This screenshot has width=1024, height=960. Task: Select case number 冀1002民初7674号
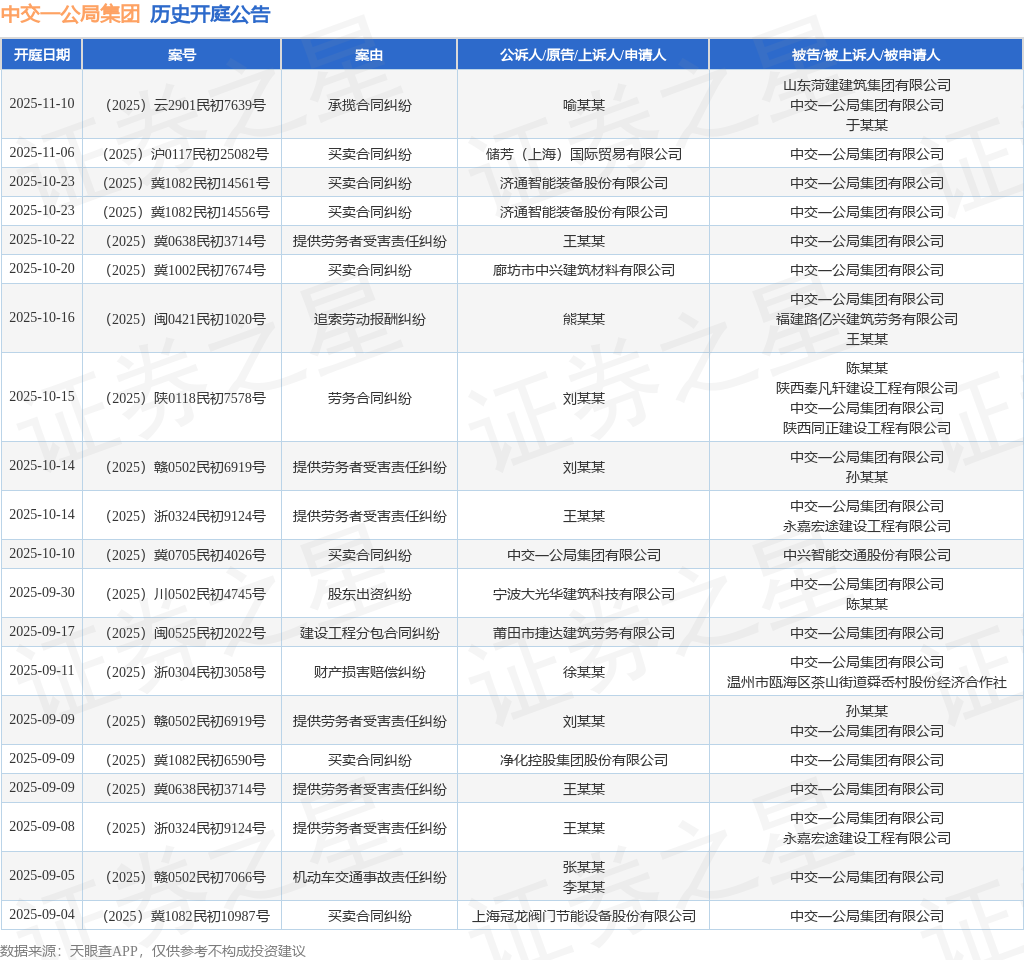pyautogui.click(x=185, y=270)
